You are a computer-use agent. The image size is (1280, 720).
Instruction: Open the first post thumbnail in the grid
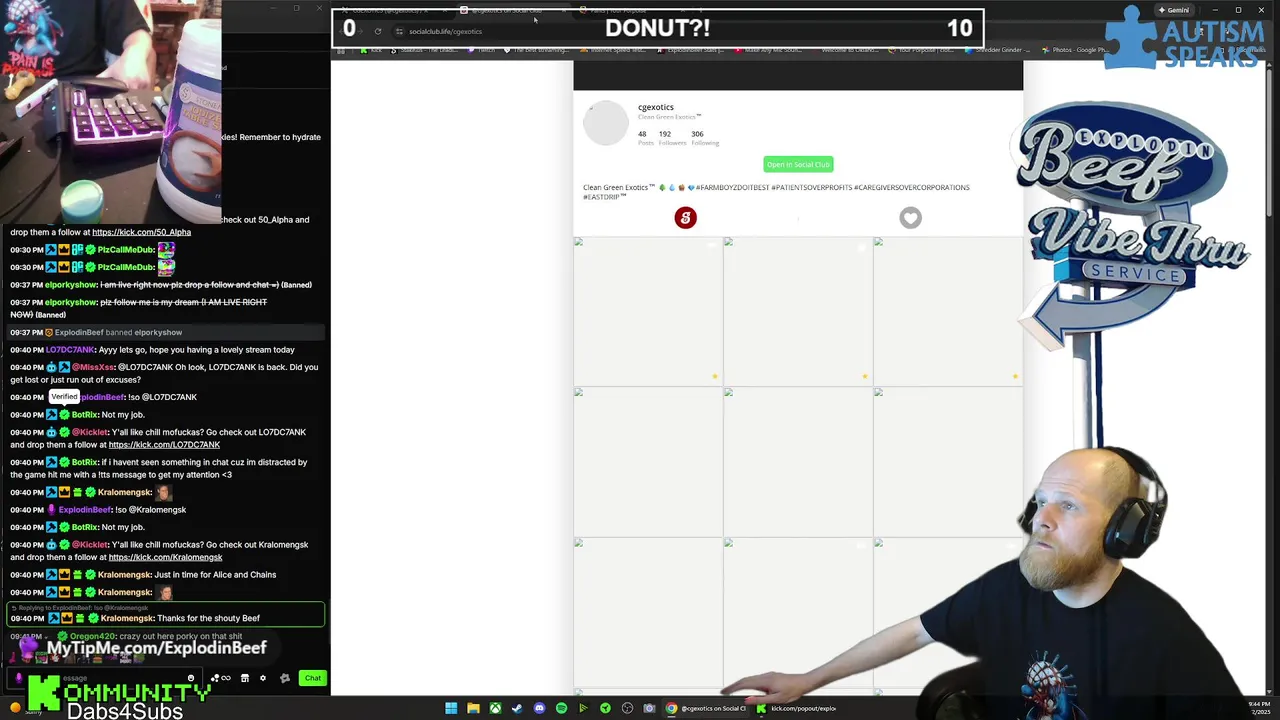point(648,311)
